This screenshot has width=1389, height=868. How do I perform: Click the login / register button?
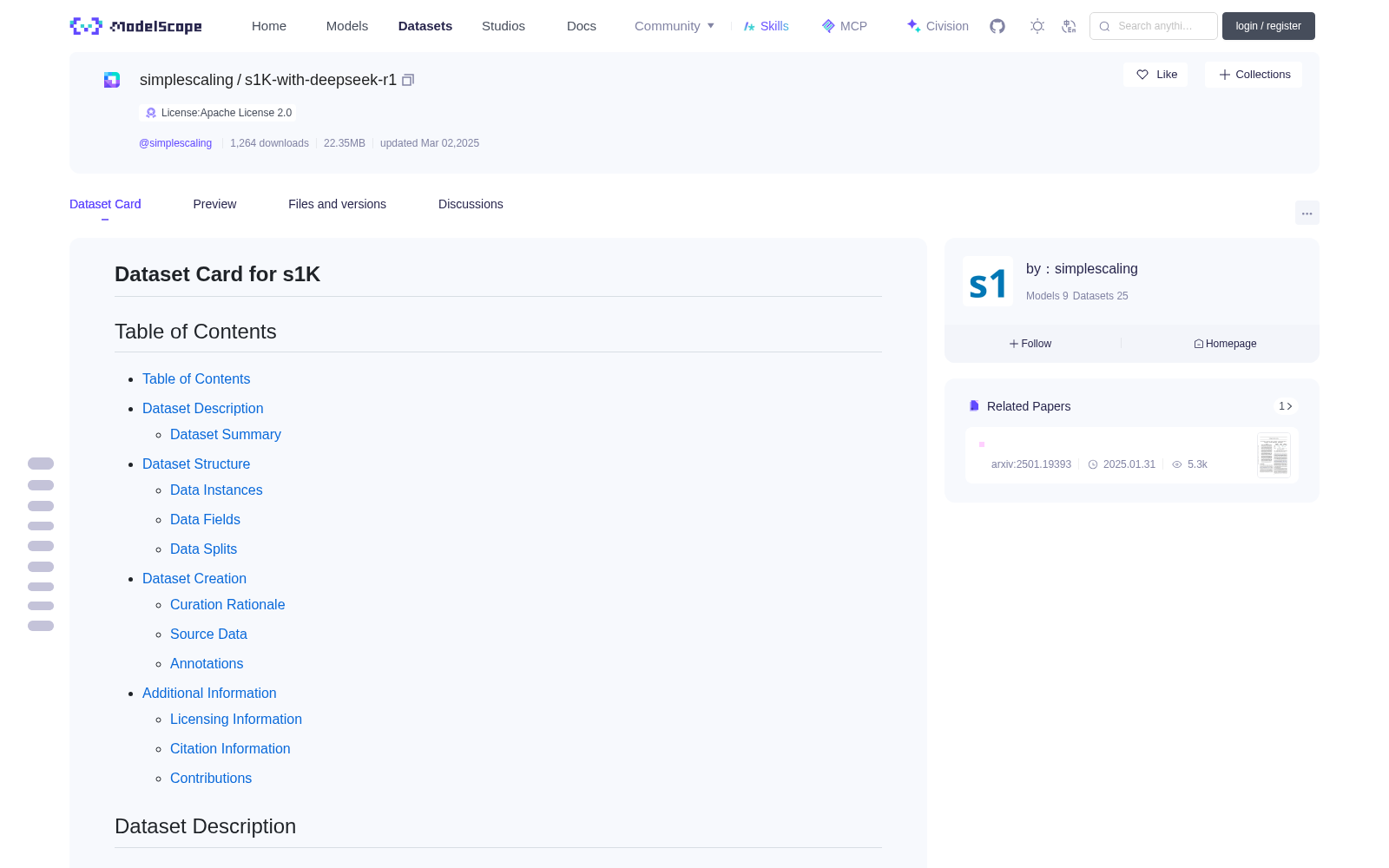[x=1268, y=26]
